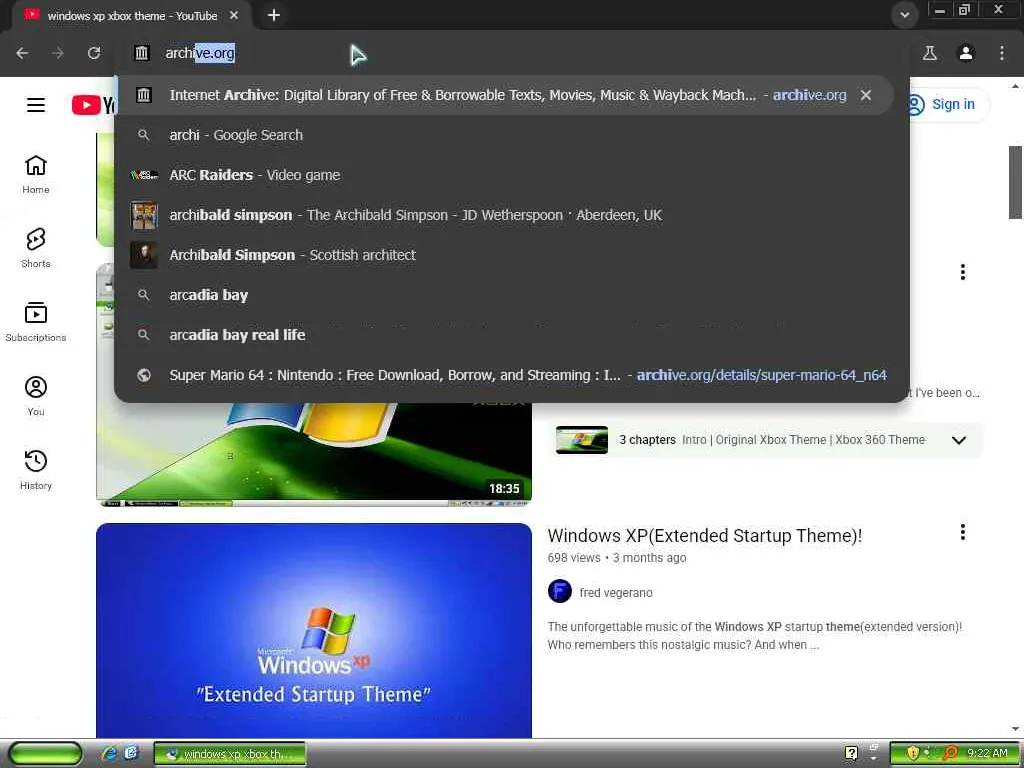Click the 9:22 AM taskbar clock

click(987, 754)
